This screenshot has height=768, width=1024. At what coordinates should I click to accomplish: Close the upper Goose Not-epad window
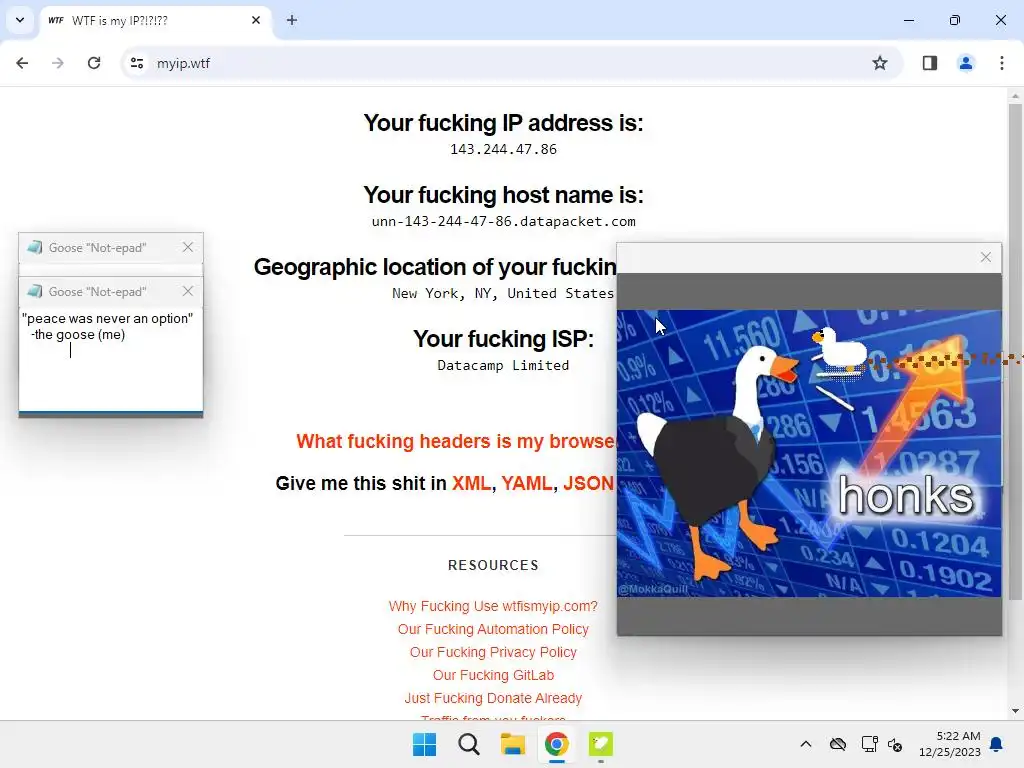188,247
